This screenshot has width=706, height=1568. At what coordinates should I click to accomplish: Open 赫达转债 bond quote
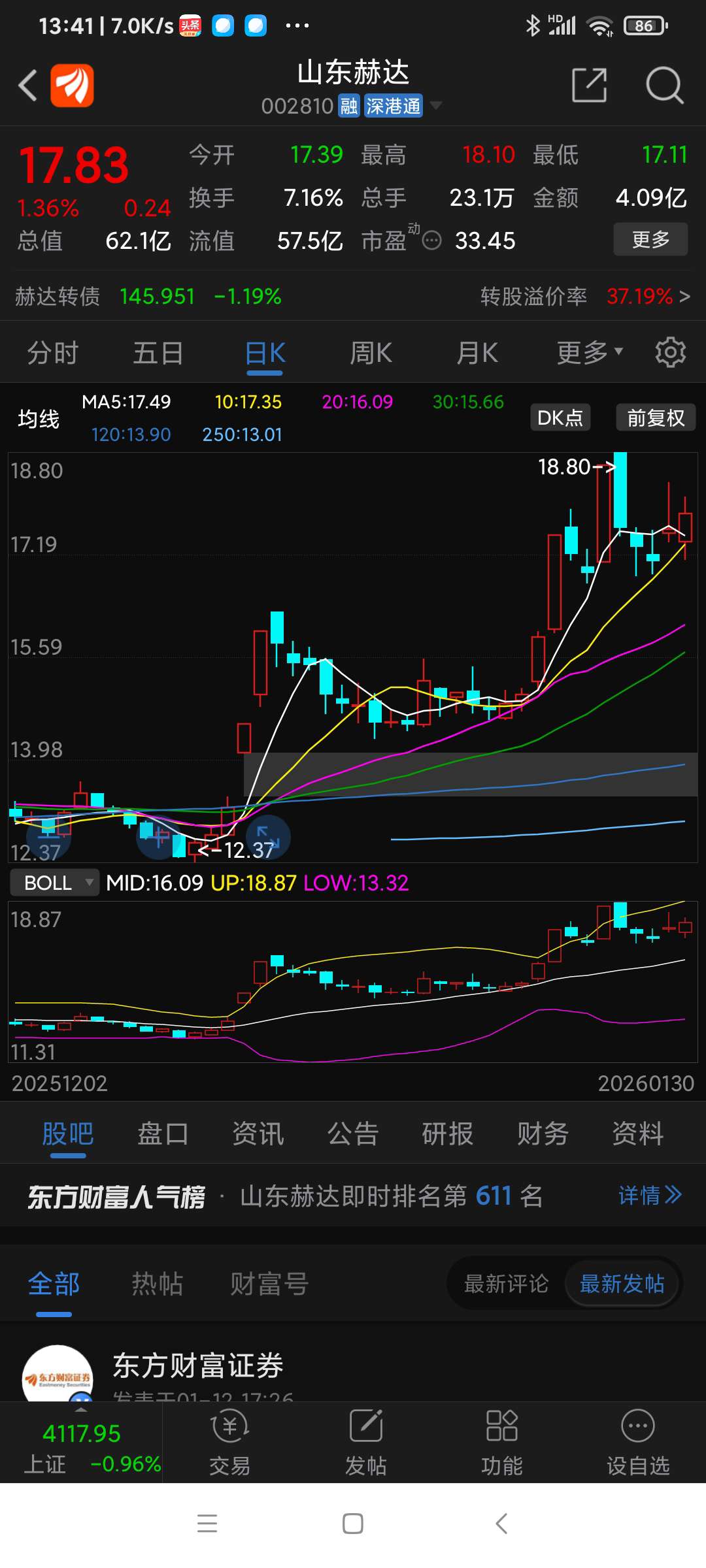(x=149, y=297)
